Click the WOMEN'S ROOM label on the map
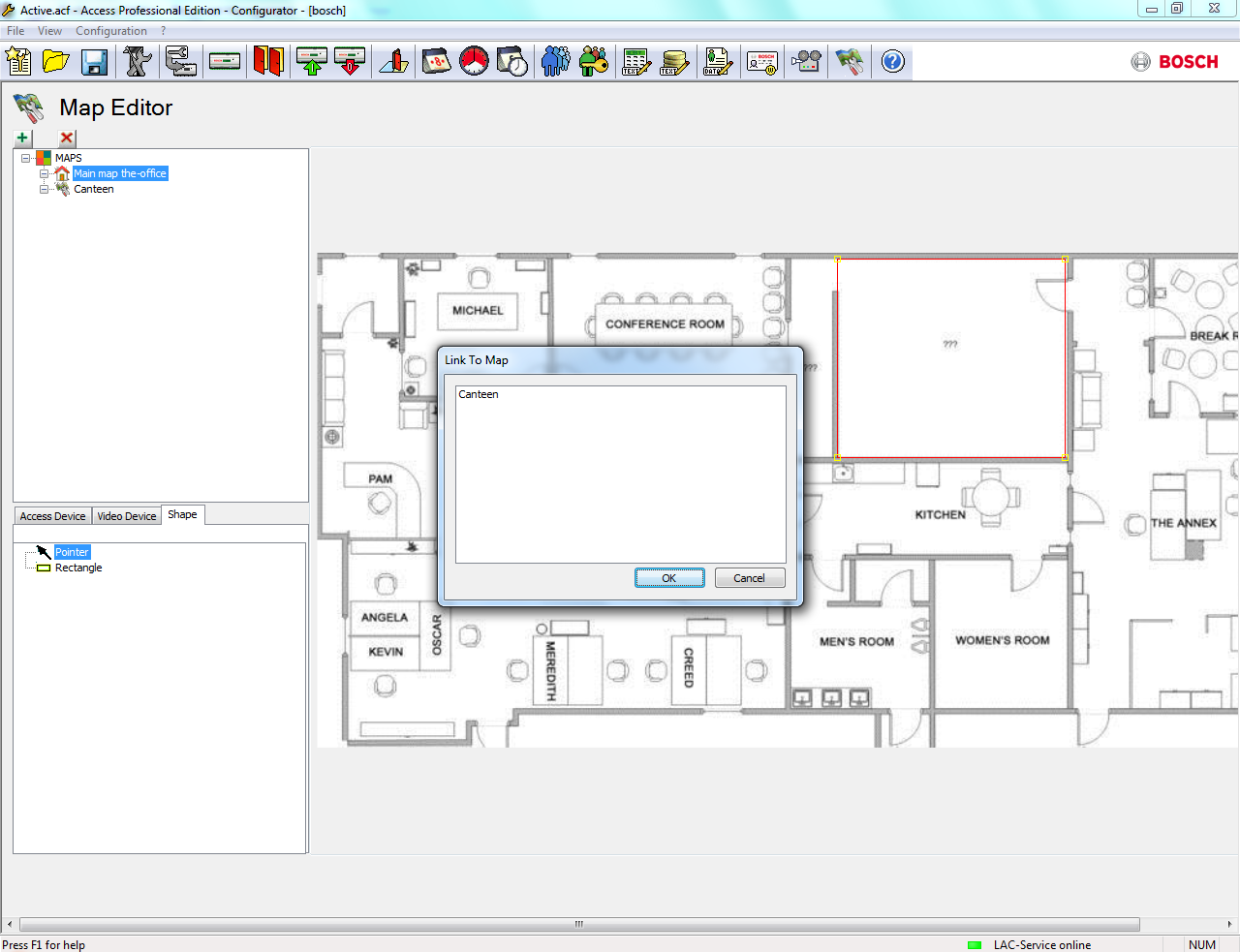Viewport: 1240px width, 952px height. coord(1003,640)
